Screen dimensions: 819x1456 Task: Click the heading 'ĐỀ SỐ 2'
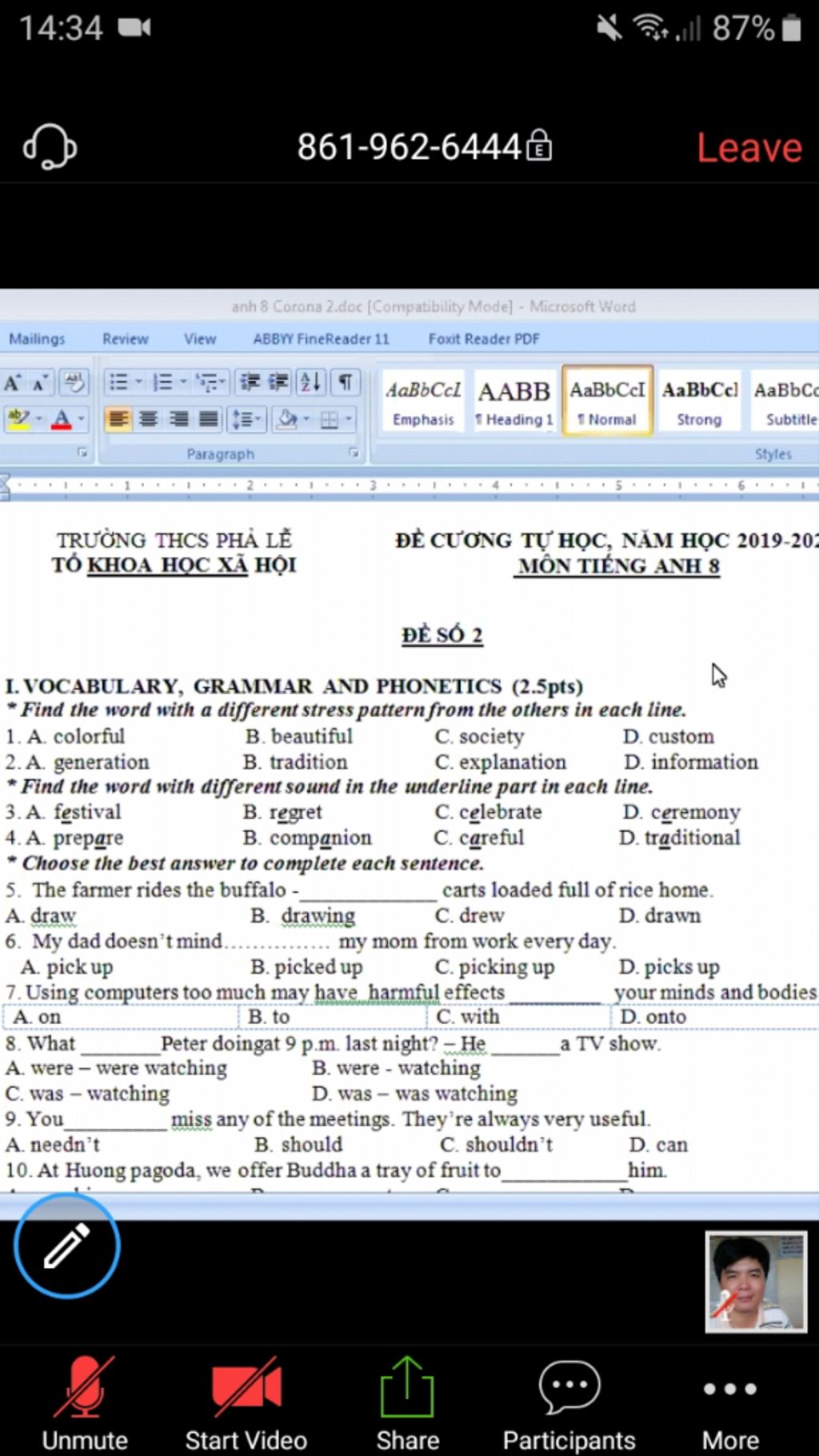[x=442, y=635]
